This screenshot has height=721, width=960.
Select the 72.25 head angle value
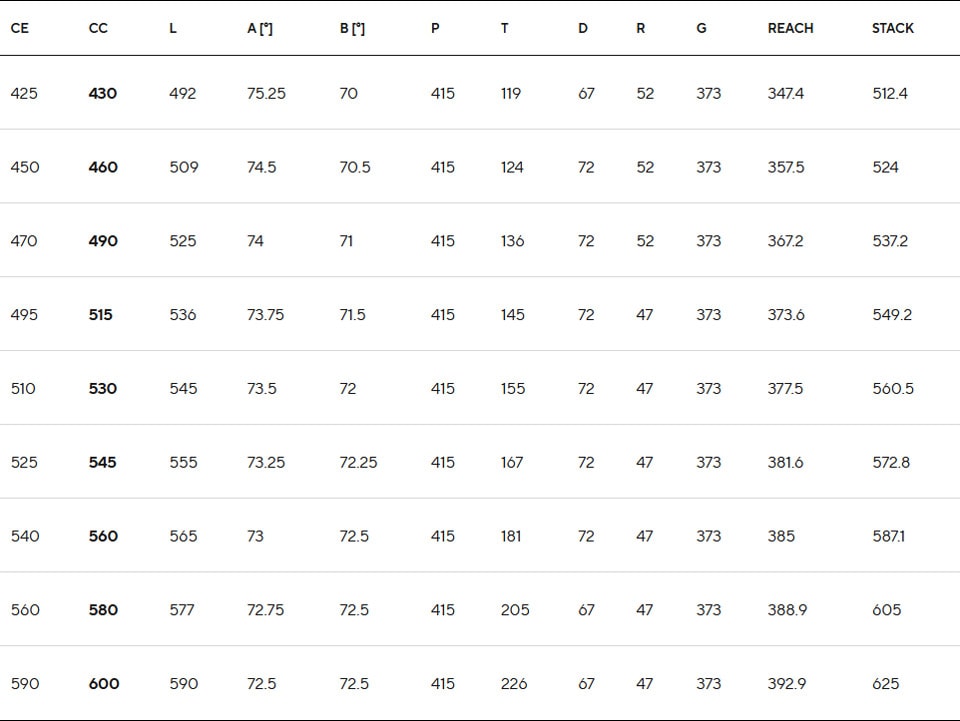358,462
